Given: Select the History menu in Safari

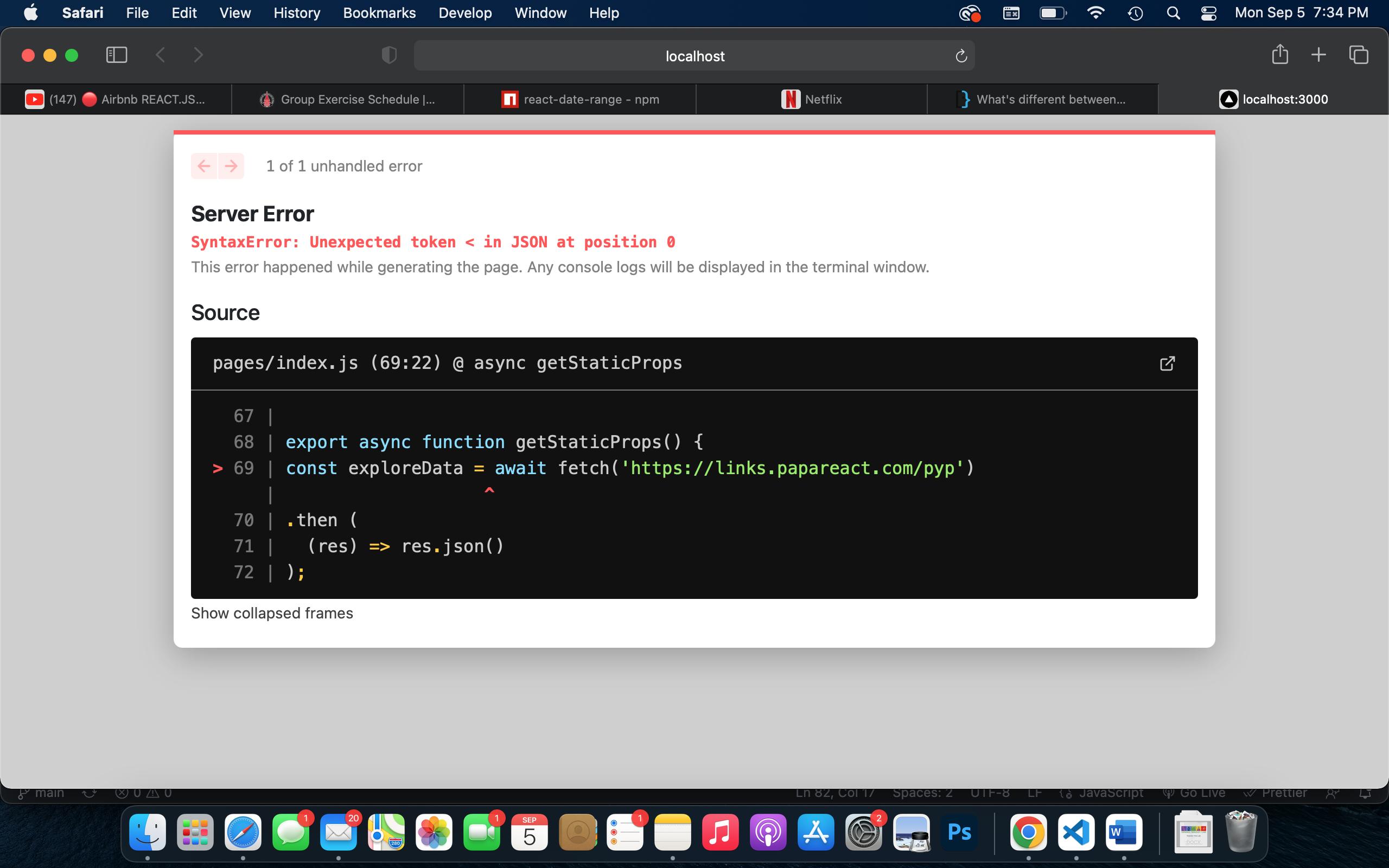Looking at the screenshot, I should 298,12.
